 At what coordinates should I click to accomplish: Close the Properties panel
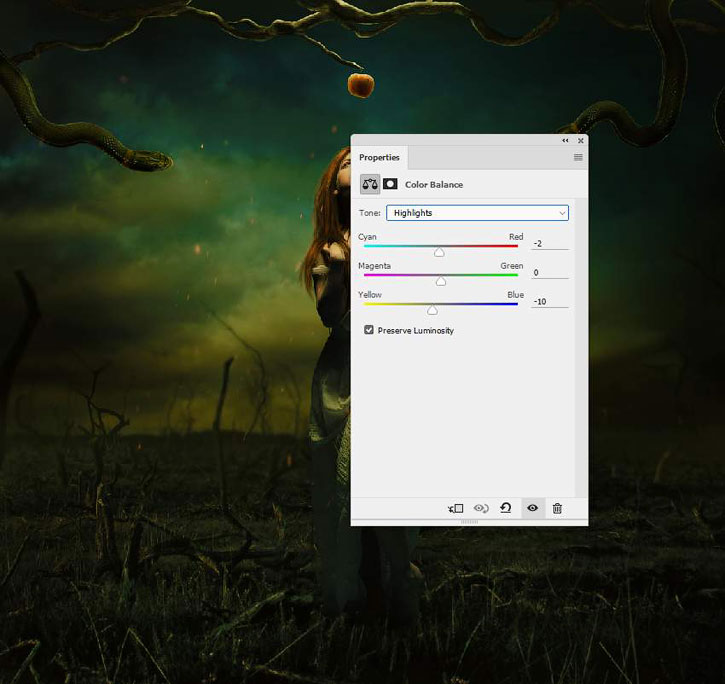click(581, 141)
